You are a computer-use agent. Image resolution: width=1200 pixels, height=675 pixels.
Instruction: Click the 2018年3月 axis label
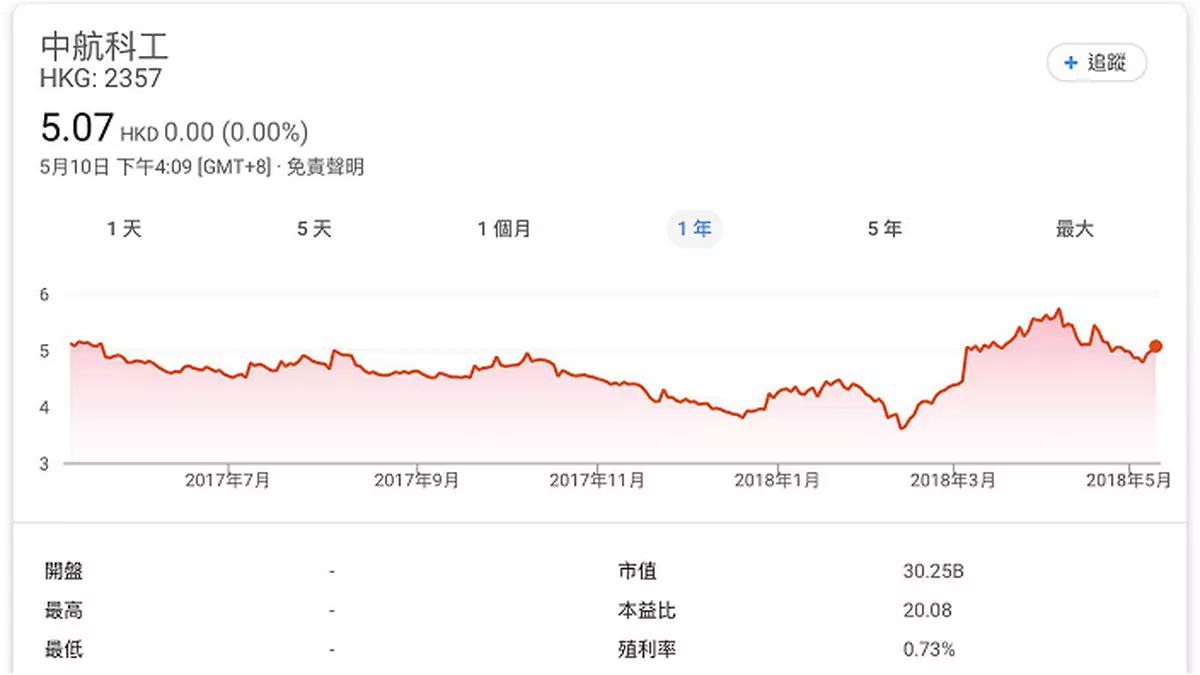coord(953,481)
